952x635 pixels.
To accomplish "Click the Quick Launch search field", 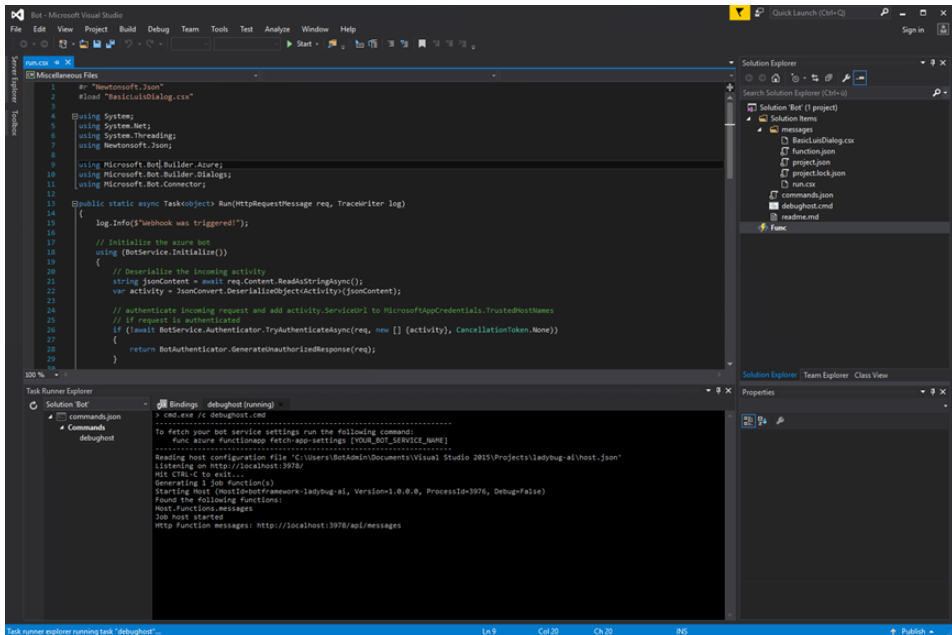I will (824, 13).
